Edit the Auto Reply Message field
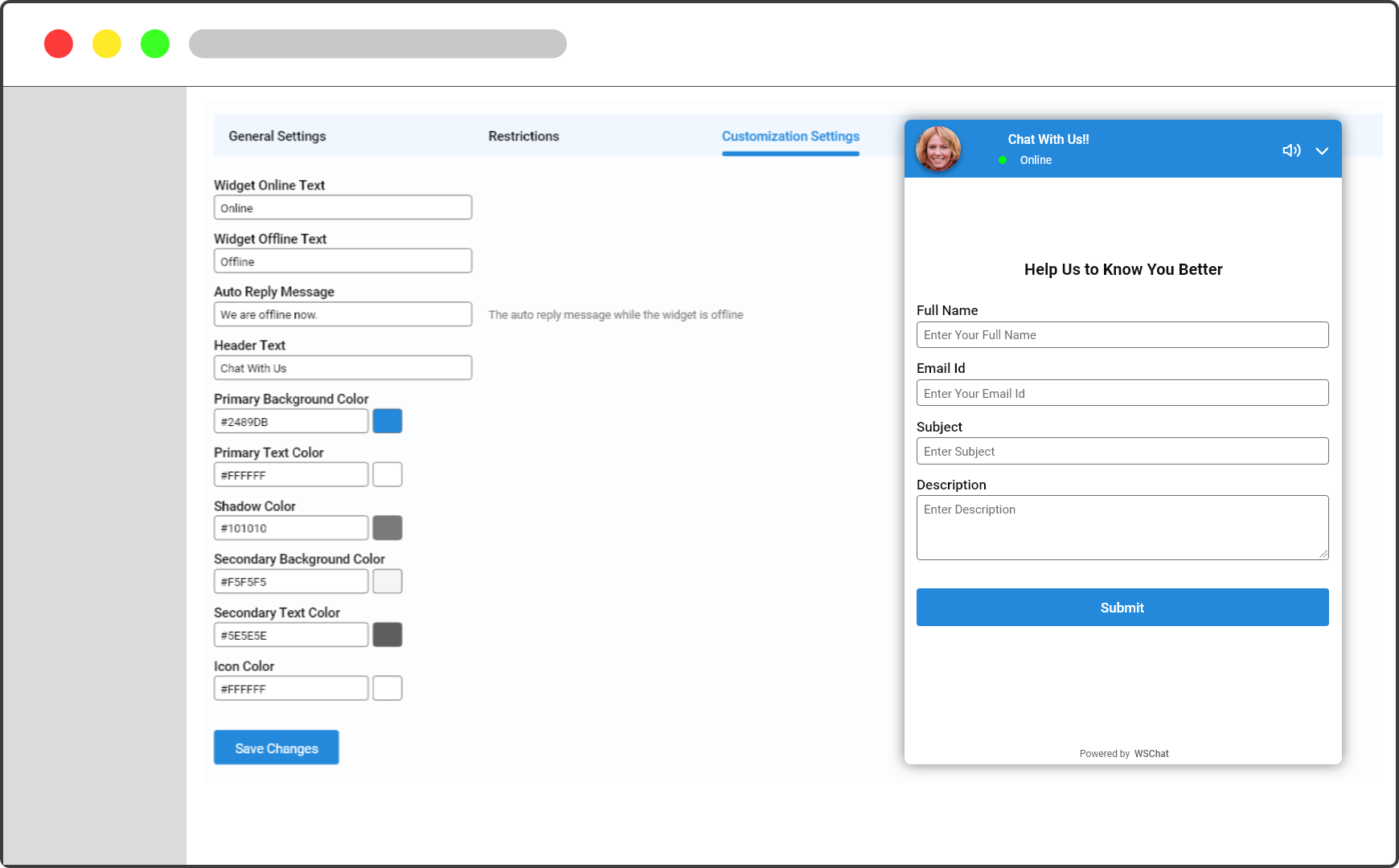 pyautogui.click(x=343, y=314)
